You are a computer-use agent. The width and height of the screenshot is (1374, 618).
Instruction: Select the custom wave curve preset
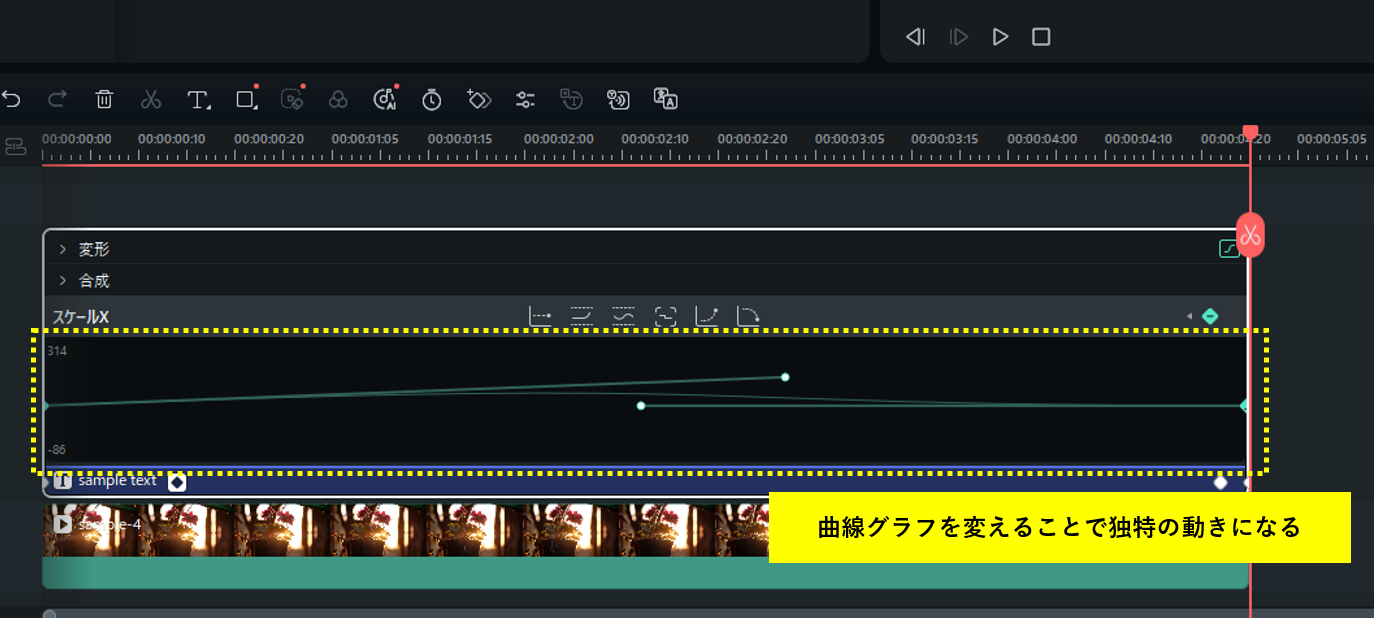(x=623, y=314)
